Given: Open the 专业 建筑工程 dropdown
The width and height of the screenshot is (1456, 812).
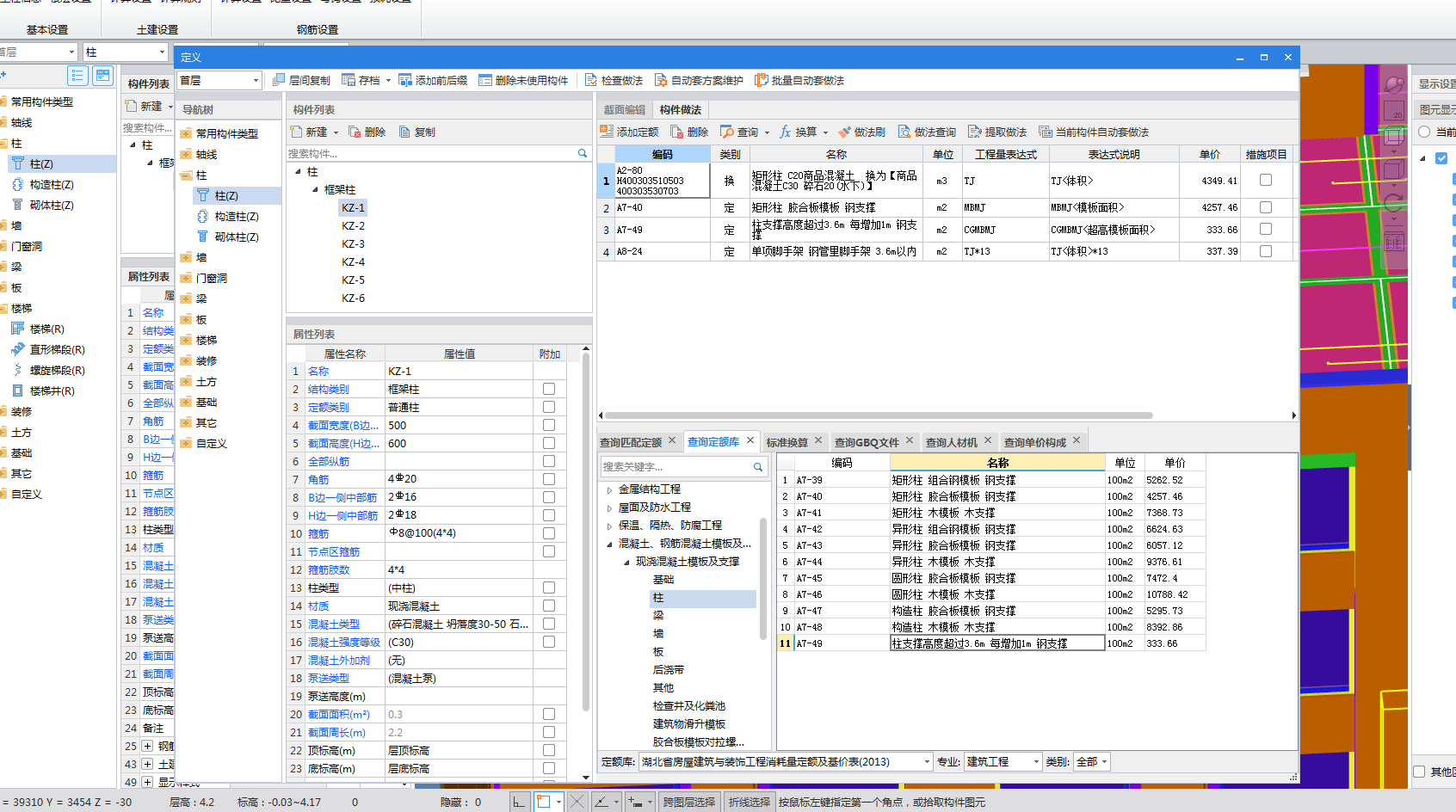Looking at the screenshot, I should 1035,762.
